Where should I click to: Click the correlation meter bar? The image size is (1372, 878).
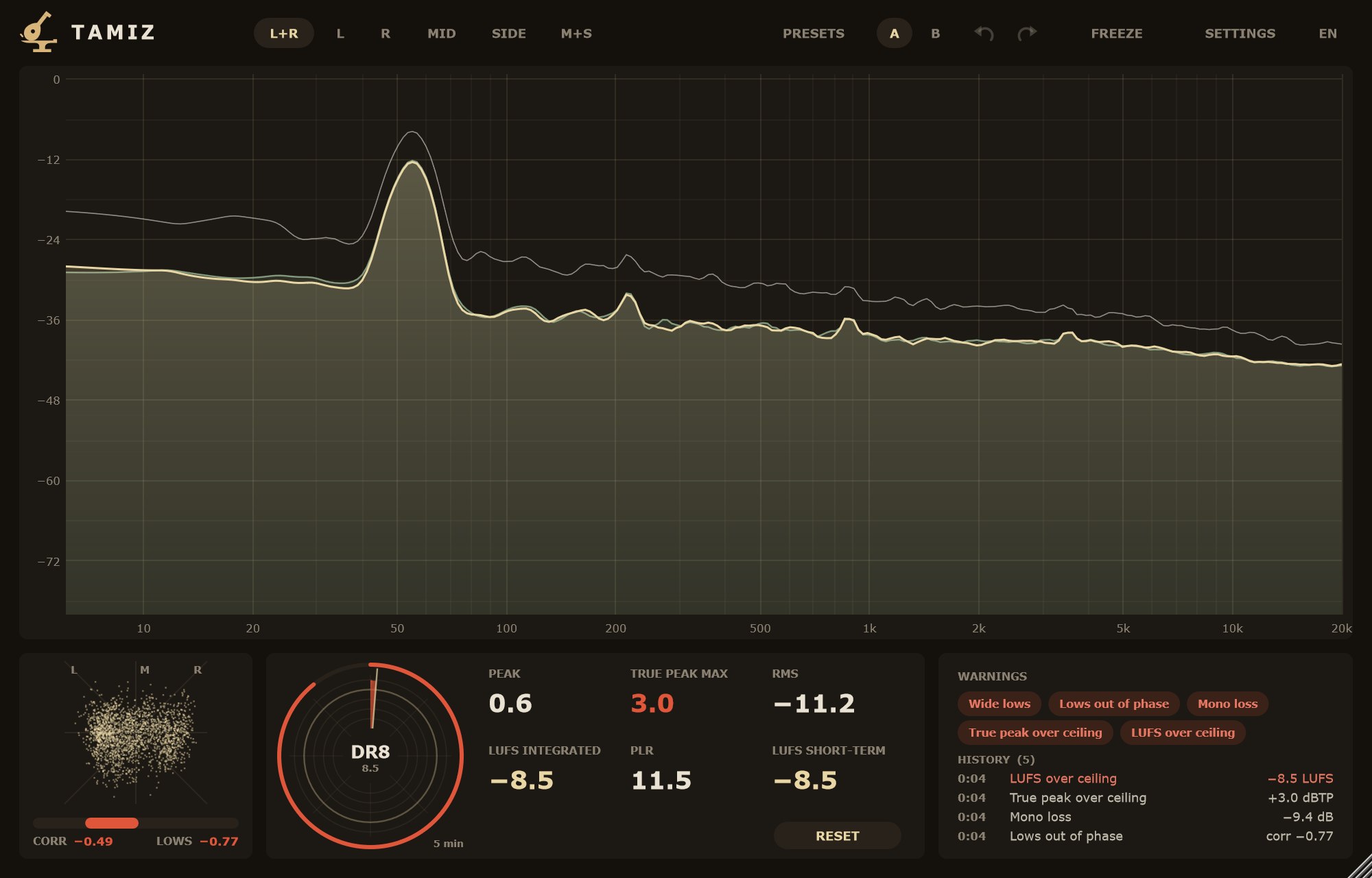pos(136,823)
